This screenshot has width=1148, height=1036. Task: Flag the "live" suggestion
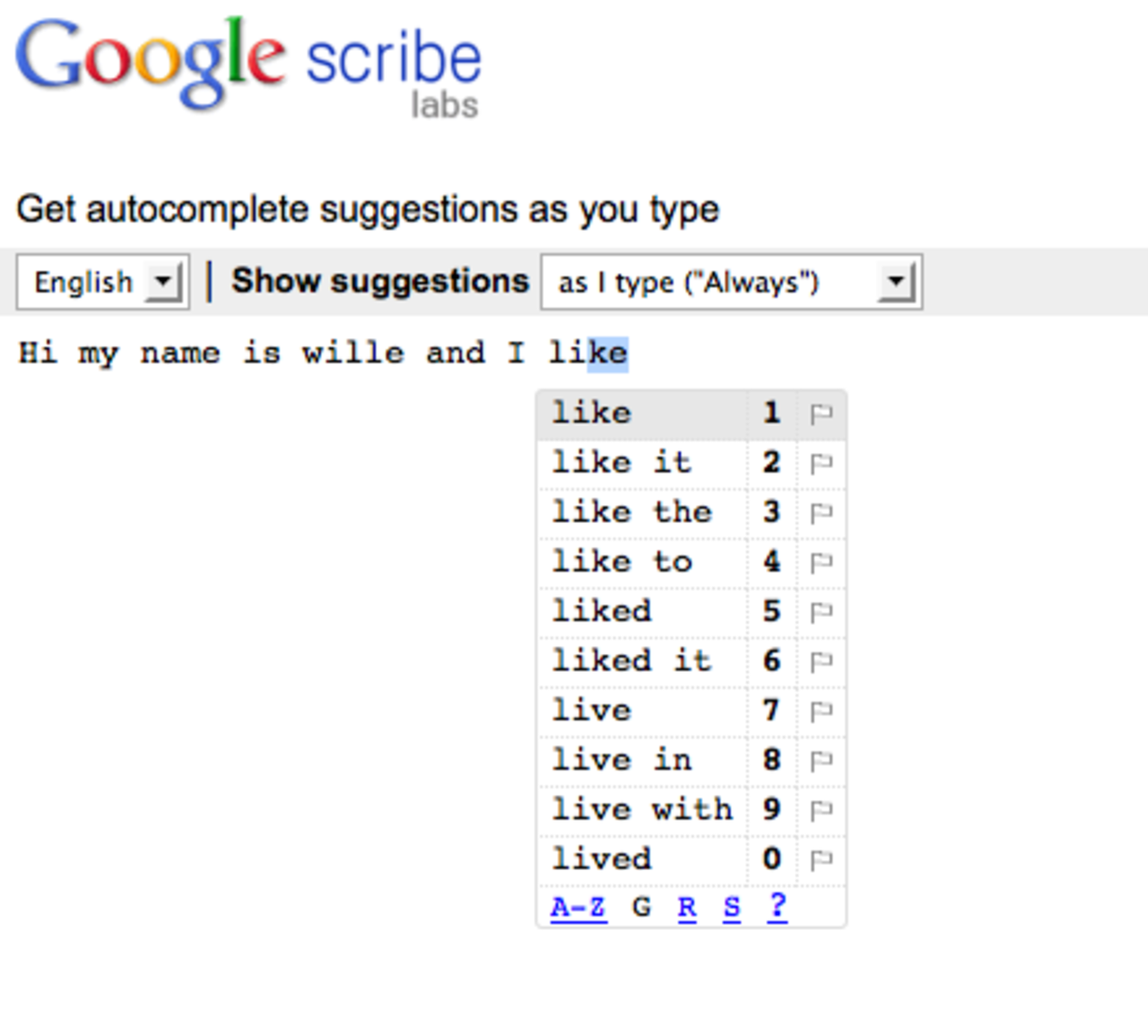(x=821, y=710)
